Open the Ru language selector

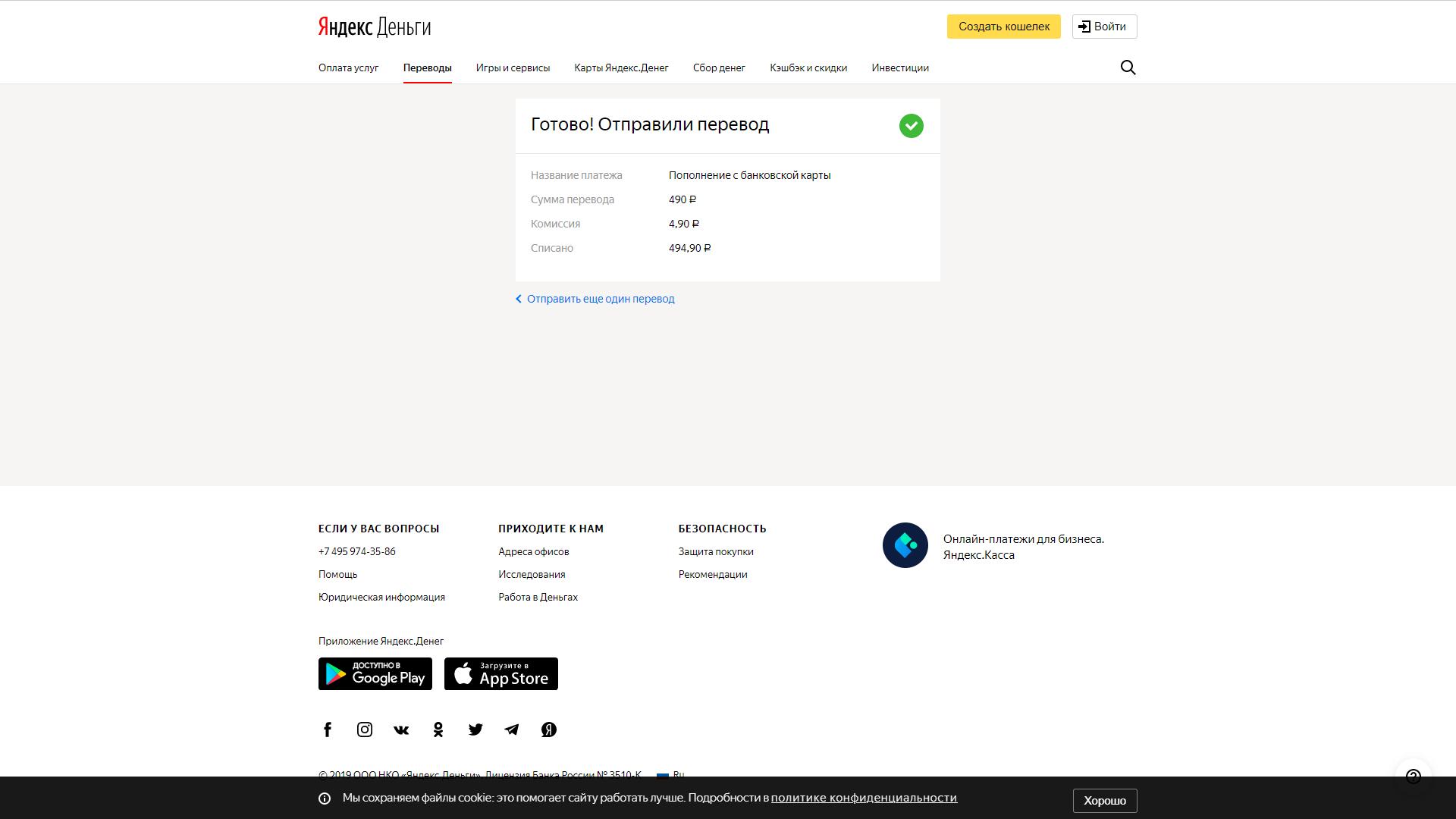[x=670, y=776]
